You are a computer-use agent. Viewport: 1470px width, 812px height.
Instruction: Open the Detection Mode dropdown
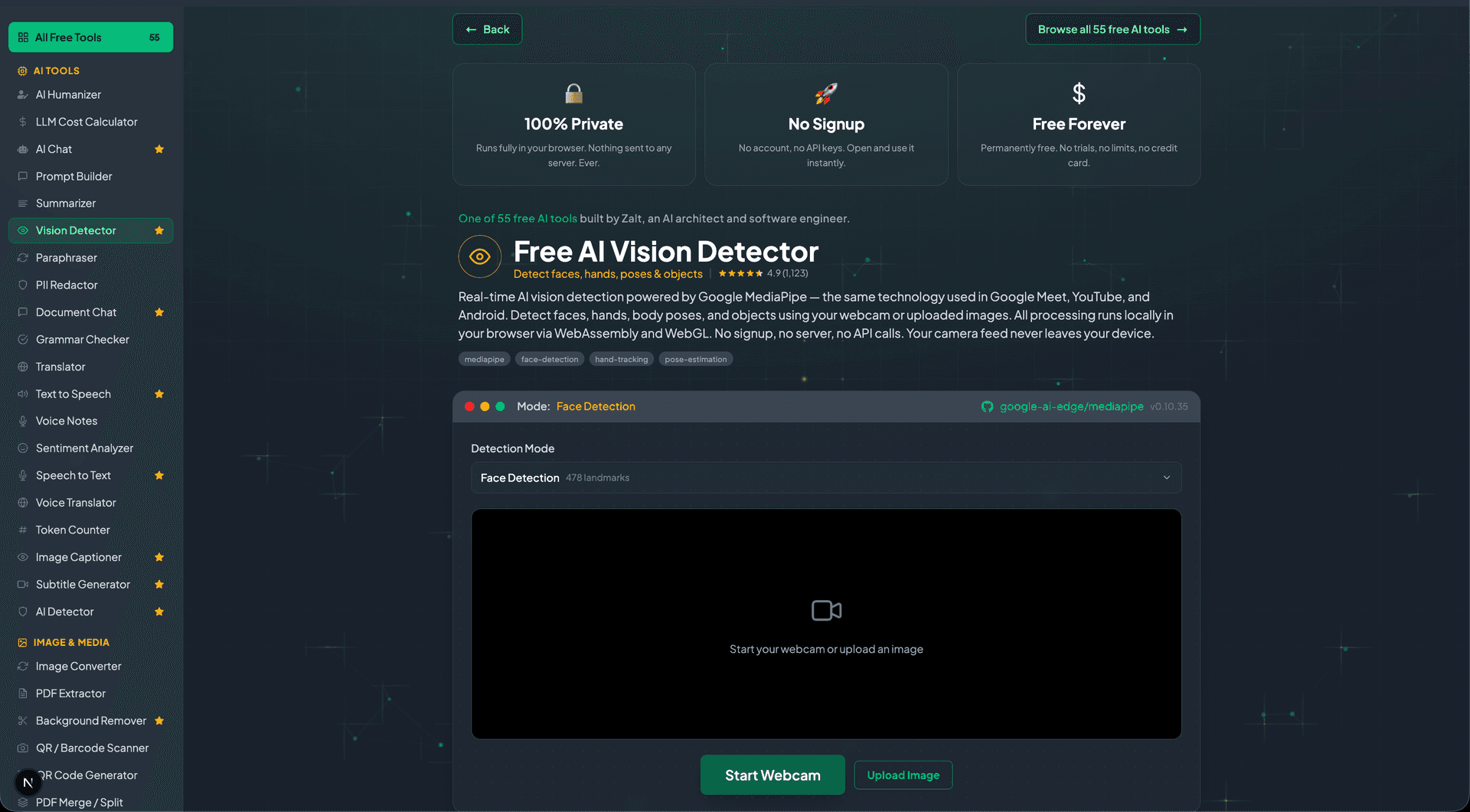[x=826, y=478]
